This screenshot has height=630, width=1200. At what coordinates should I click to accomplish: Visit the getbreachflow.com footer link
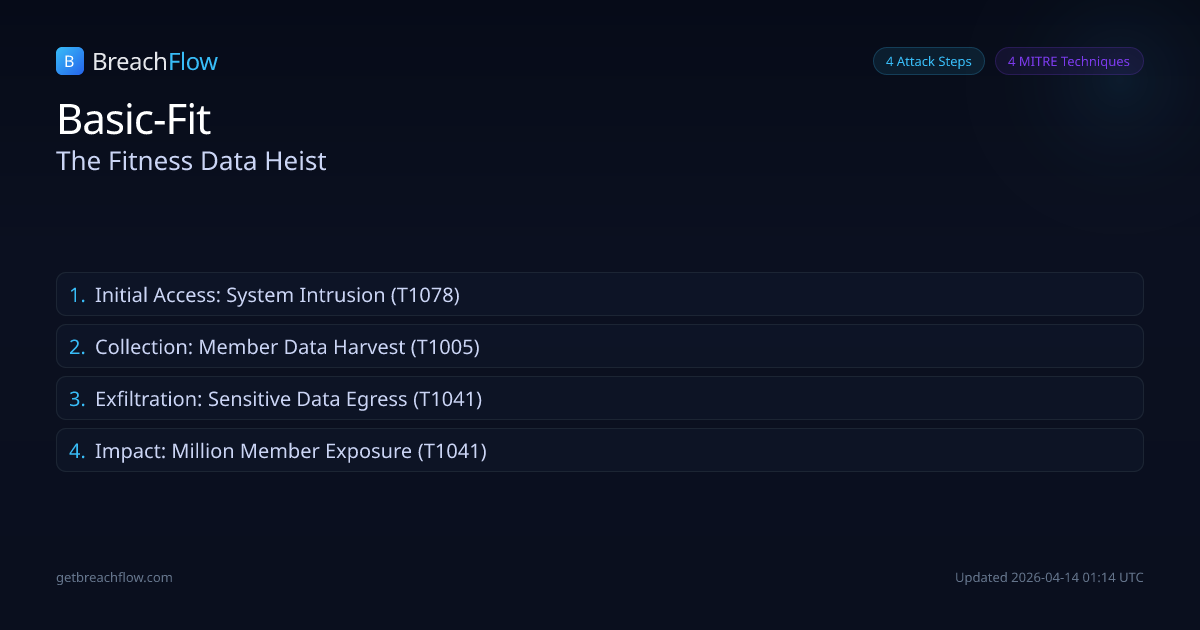(114, 578)
